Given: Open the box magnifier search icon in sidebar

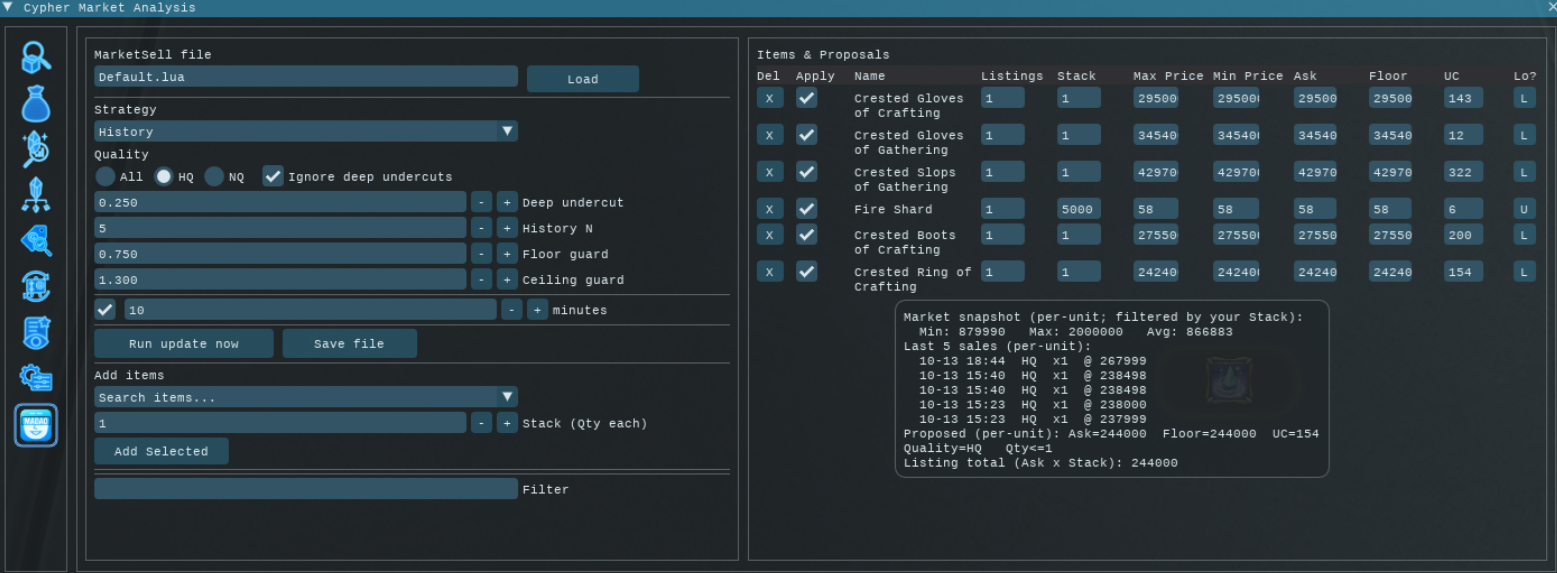Looking at the screenshot, I should pos(36,58).
